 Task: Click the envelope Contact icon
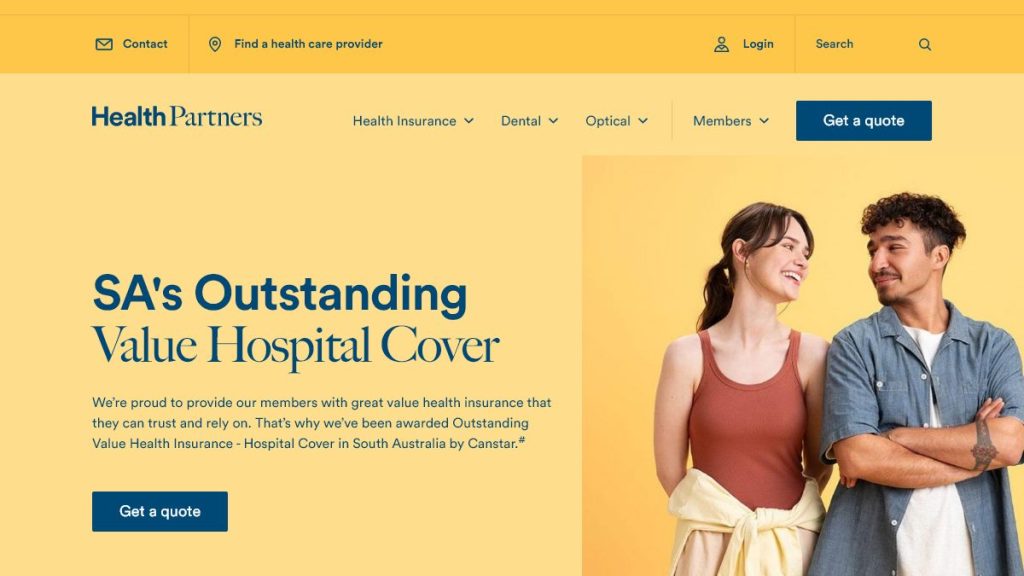tap(104, 44)
